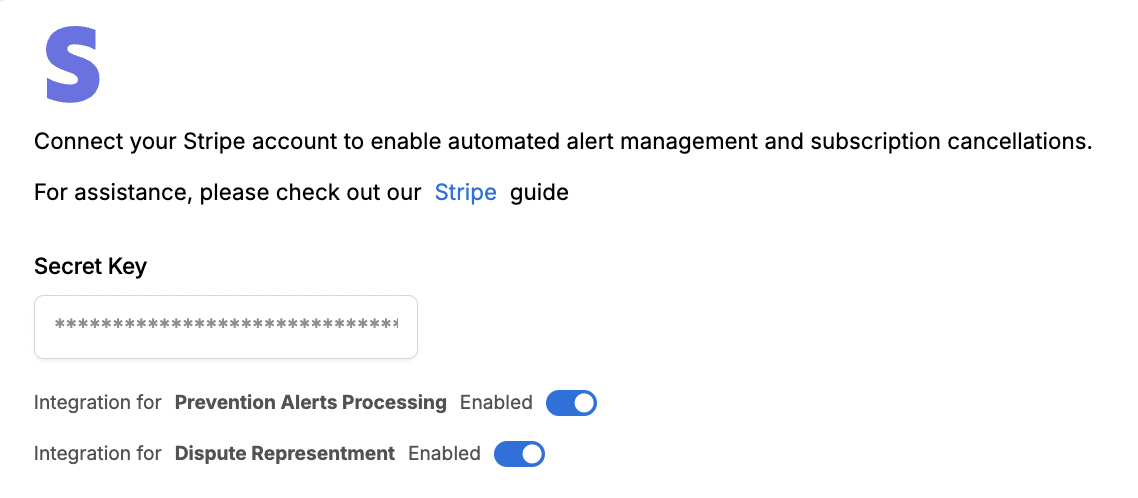1138x498 pixels.
Task: Click white knob of Prevention Alerts switch
Action: [x=584, y=402]
